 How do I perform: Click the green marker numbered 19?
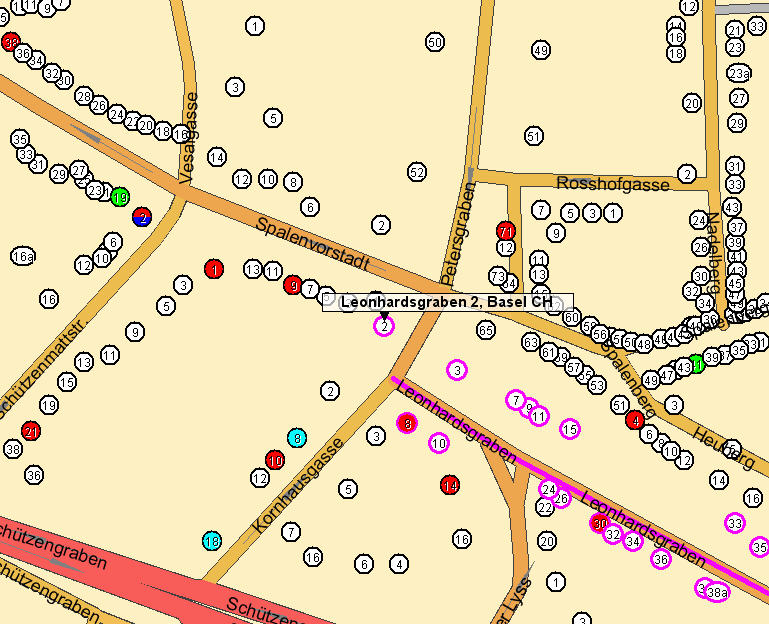[120, 197]
